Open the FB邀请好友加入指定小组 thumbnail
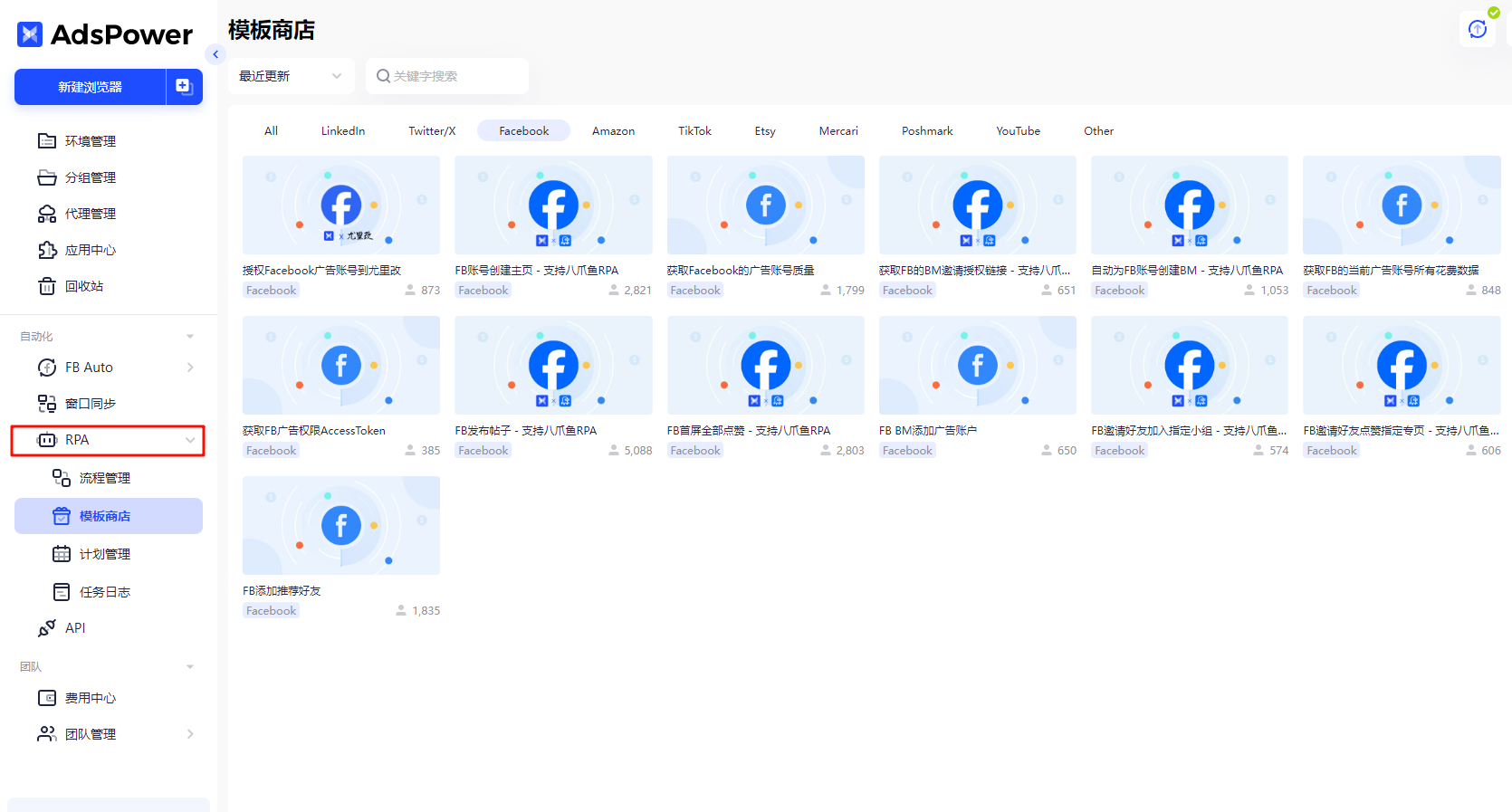 [1190, 365]
